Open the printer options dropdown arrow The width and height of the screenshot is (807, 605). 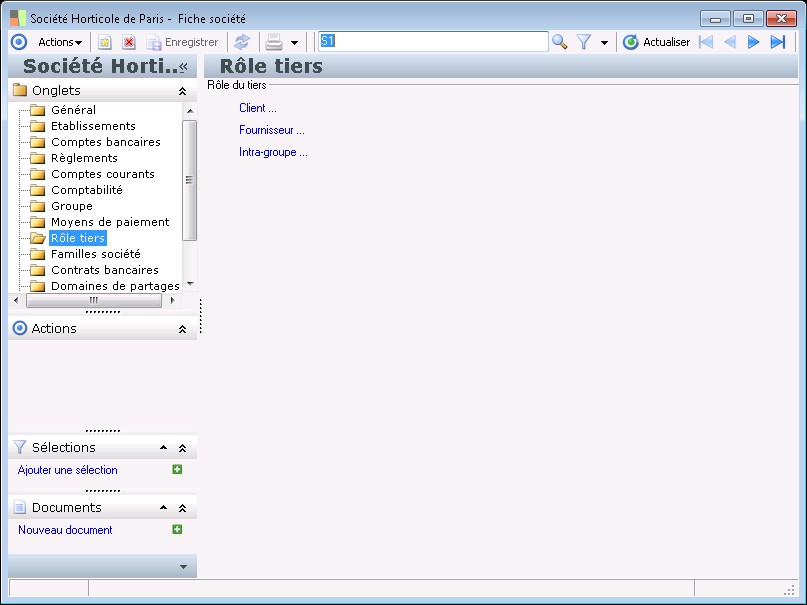(294, 43)
